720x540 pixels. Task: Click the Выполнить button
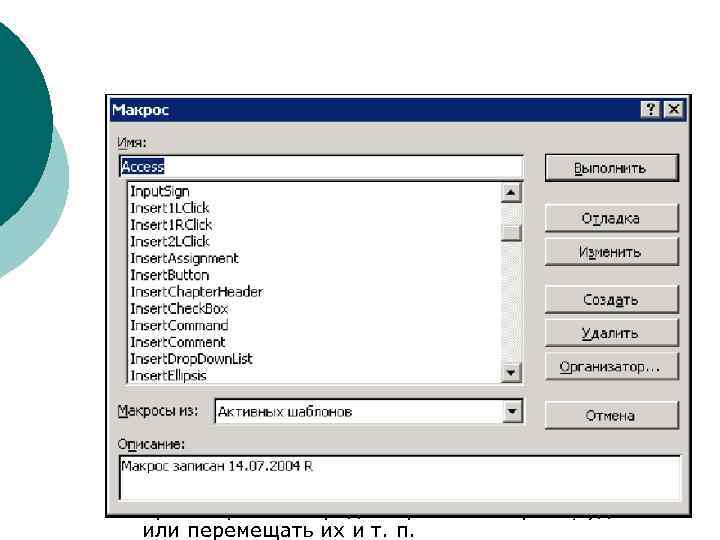tap(611, 168)
